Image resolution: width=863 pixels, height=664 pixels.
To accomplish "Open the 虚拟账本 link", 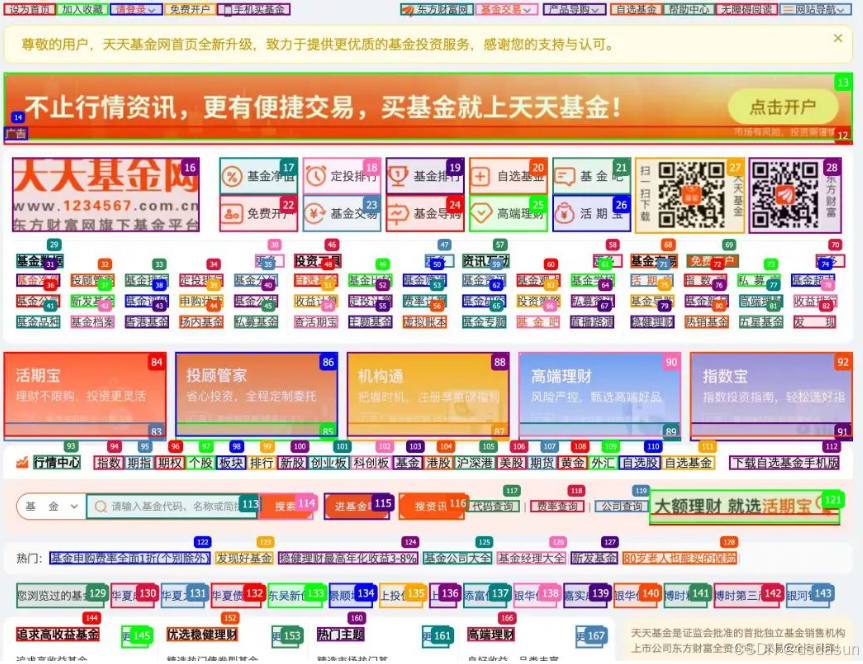I will [x=424, y=322].
